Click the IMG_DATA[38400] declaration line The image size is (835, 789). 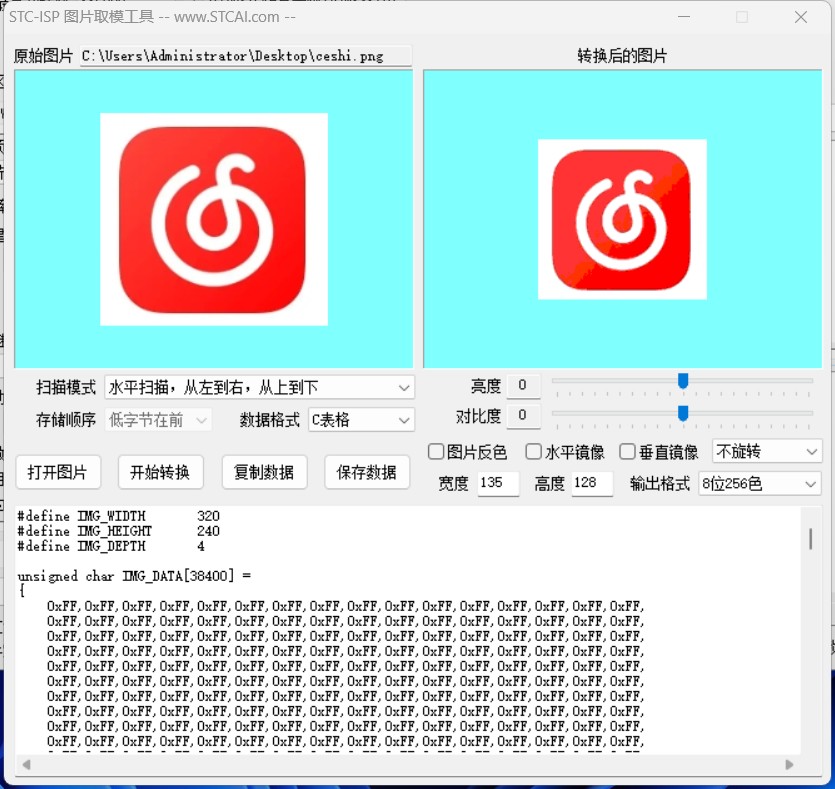(134, 576)
